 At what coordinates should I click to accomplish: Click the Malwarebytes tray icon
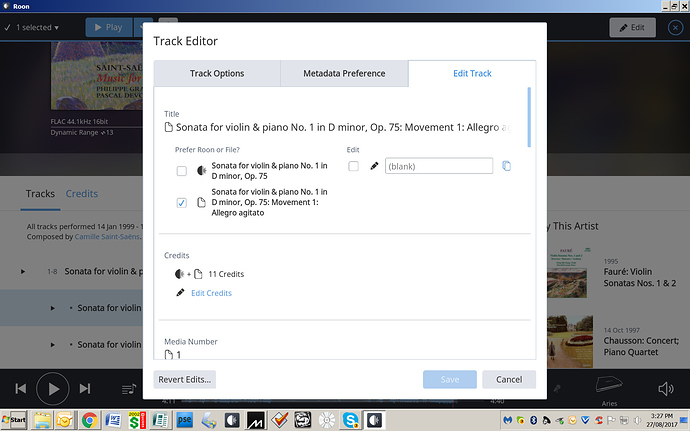click(x=507, y=420)
